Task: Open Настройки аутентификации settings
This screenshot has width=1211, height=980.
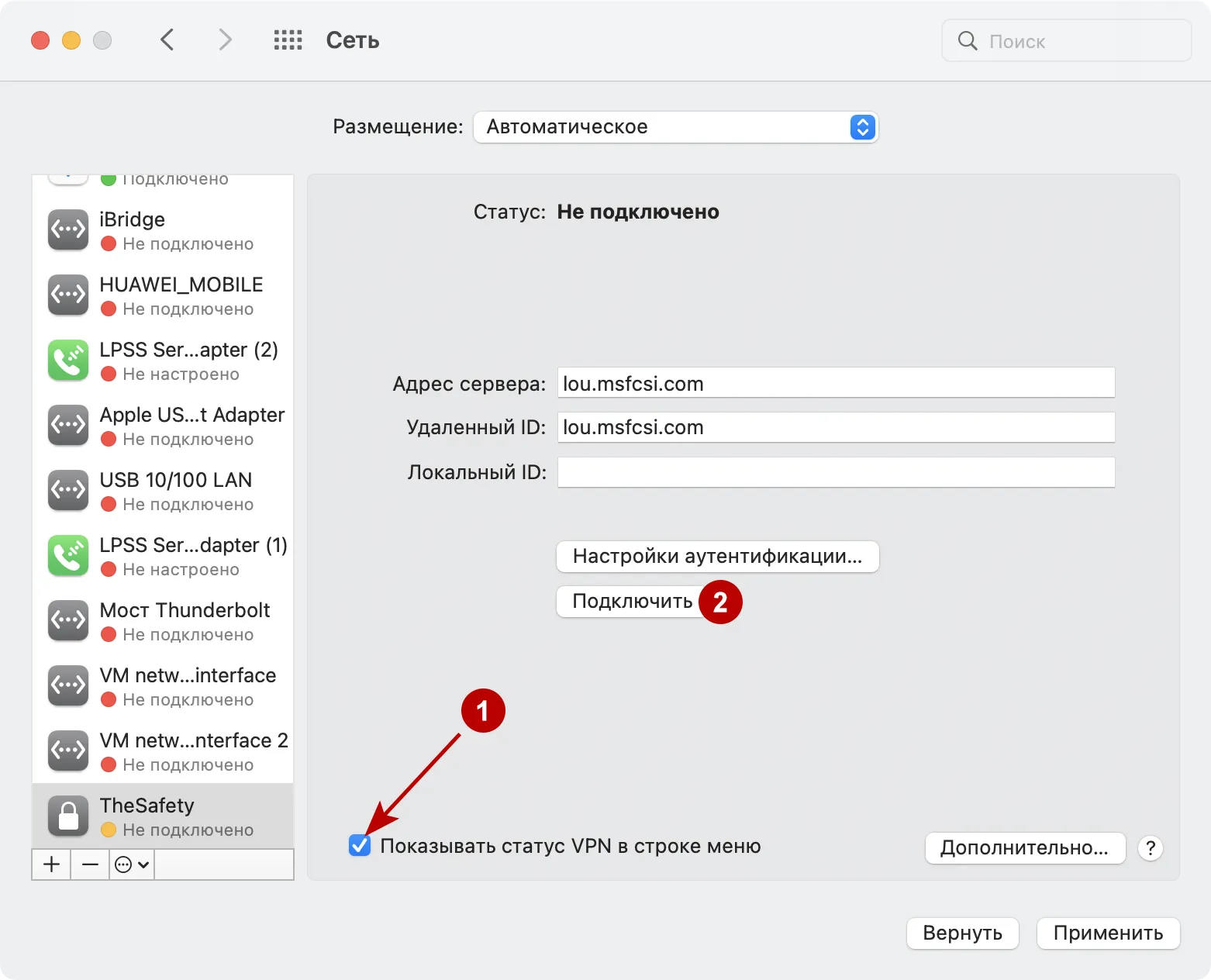Action: pos(716,556)
